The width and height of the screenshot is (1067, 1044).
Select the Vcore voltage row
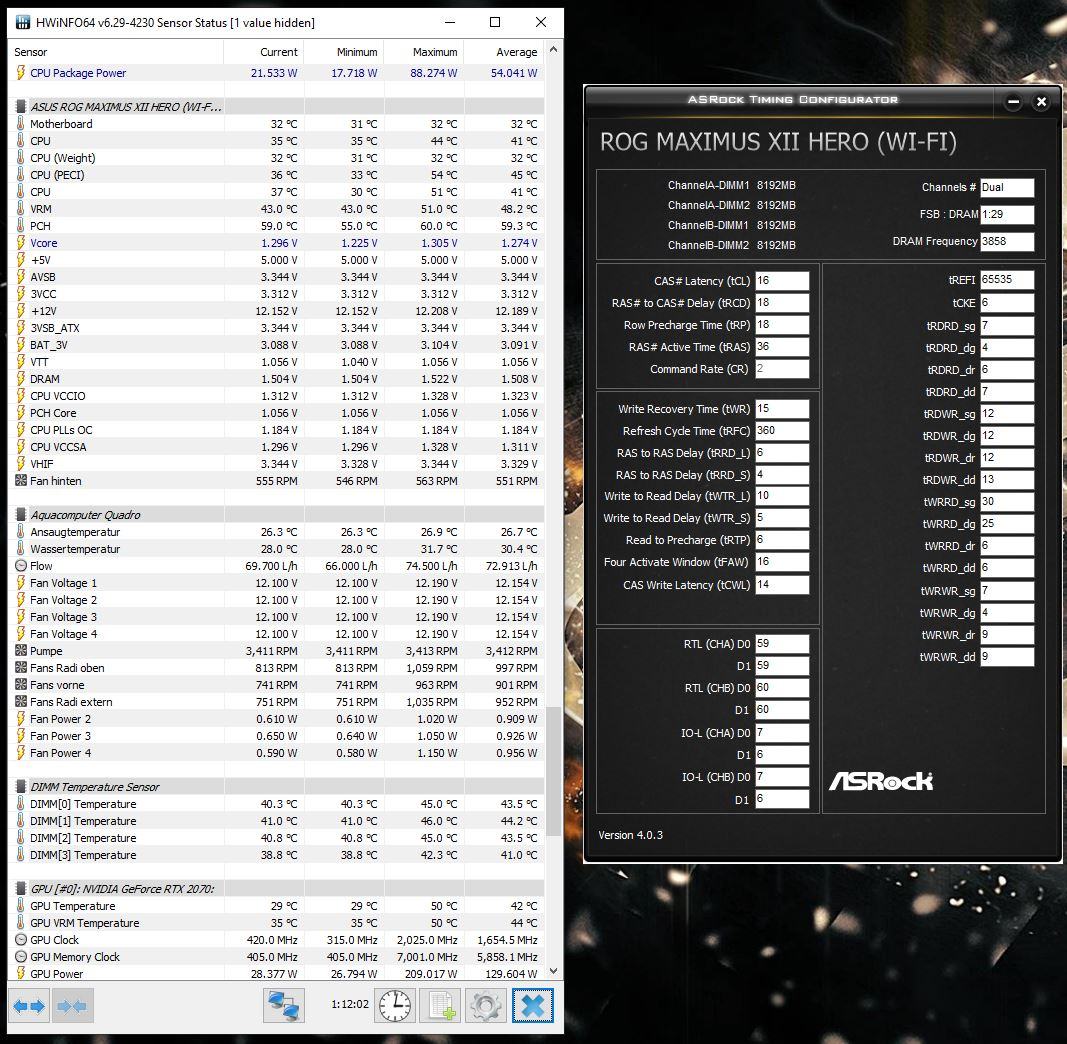[x=276, y=243]
